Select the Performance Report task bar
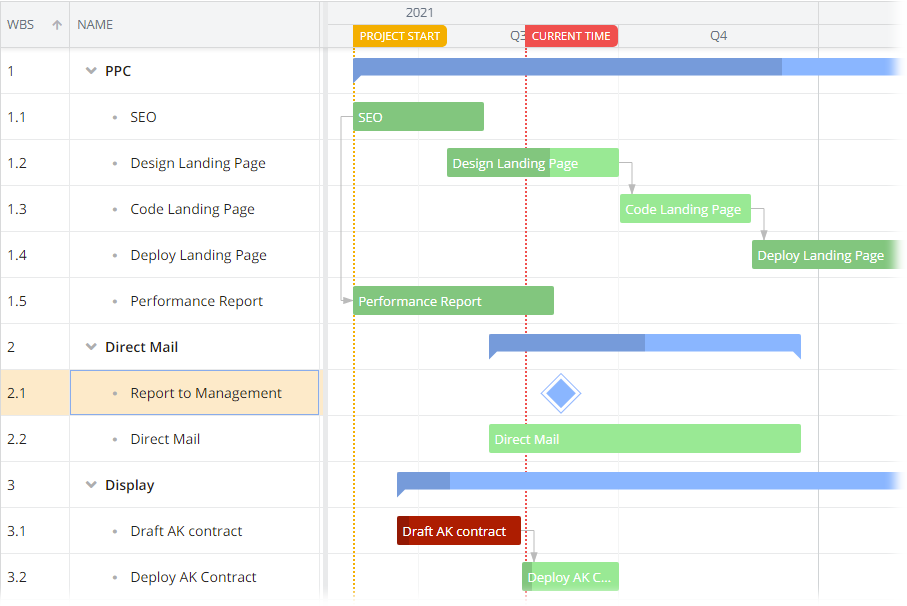 point(453,301)
